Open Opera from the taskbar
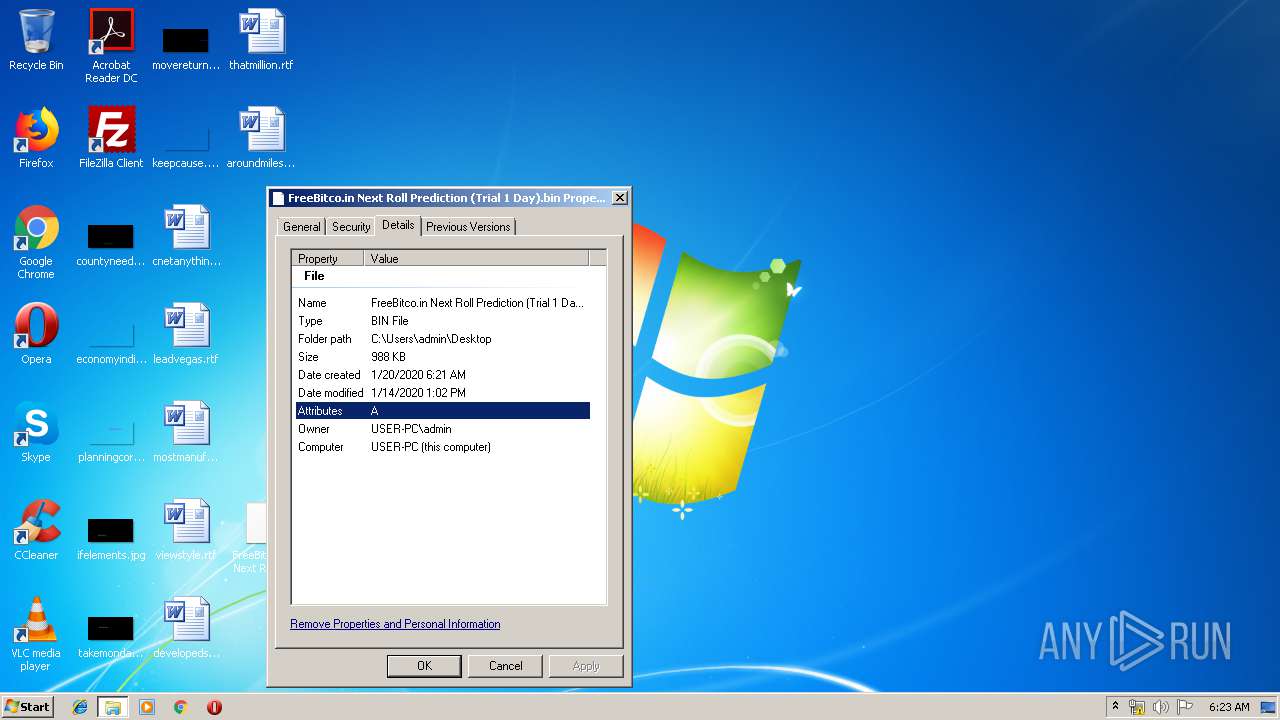 pos(214,707)
